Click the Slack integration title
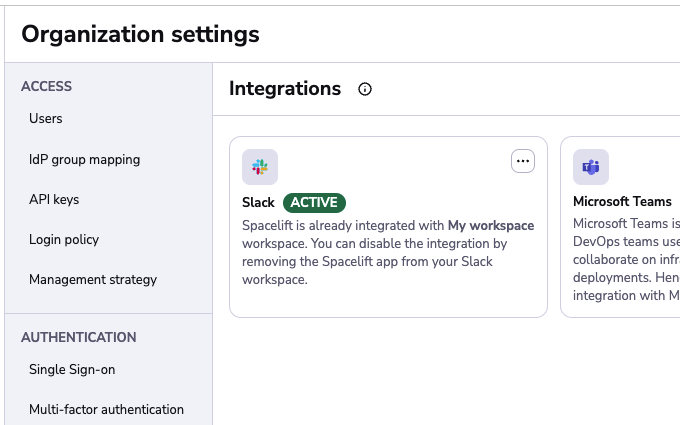 [258, 202]
